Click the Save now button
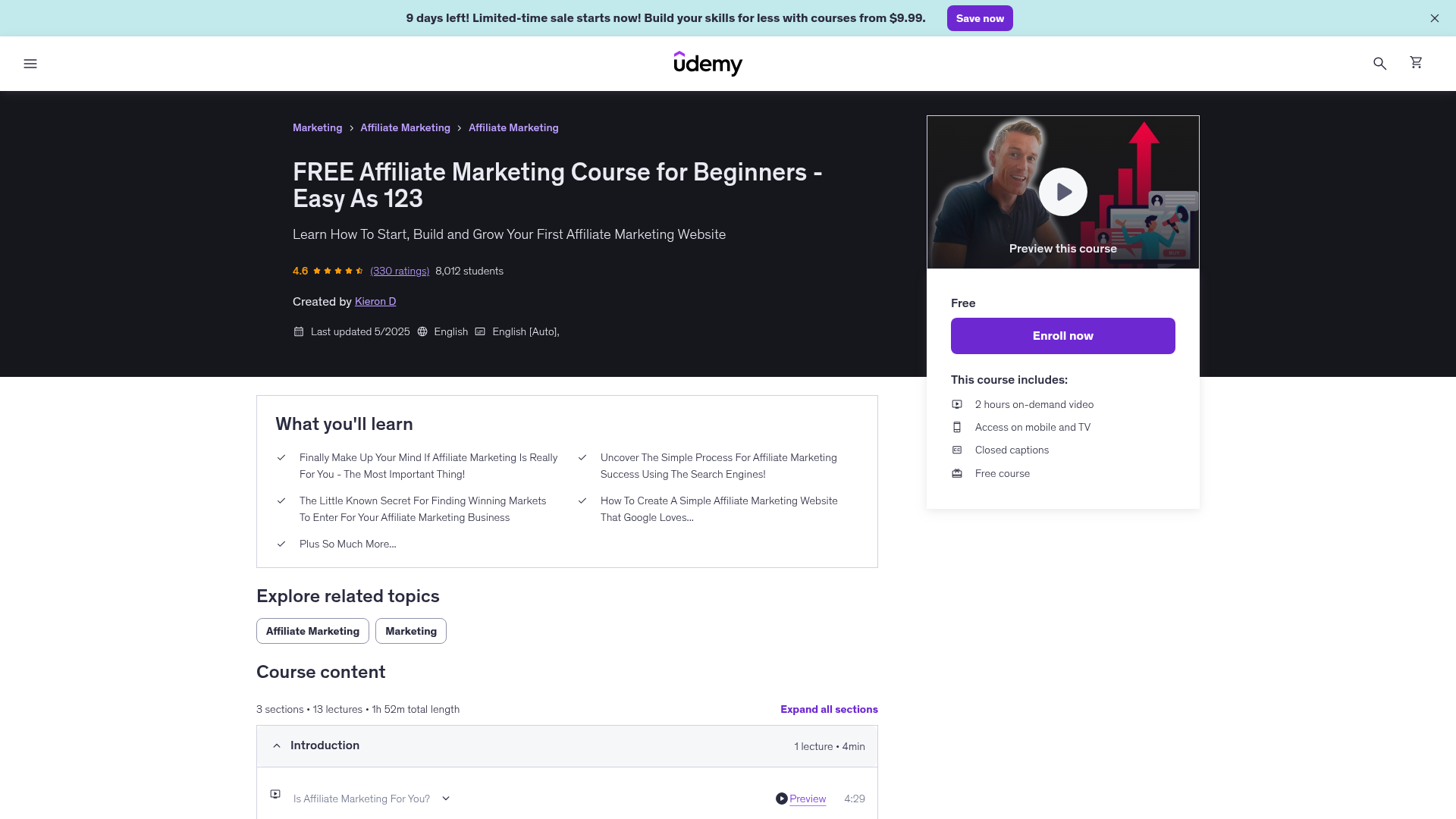 [x=980, y=18]
